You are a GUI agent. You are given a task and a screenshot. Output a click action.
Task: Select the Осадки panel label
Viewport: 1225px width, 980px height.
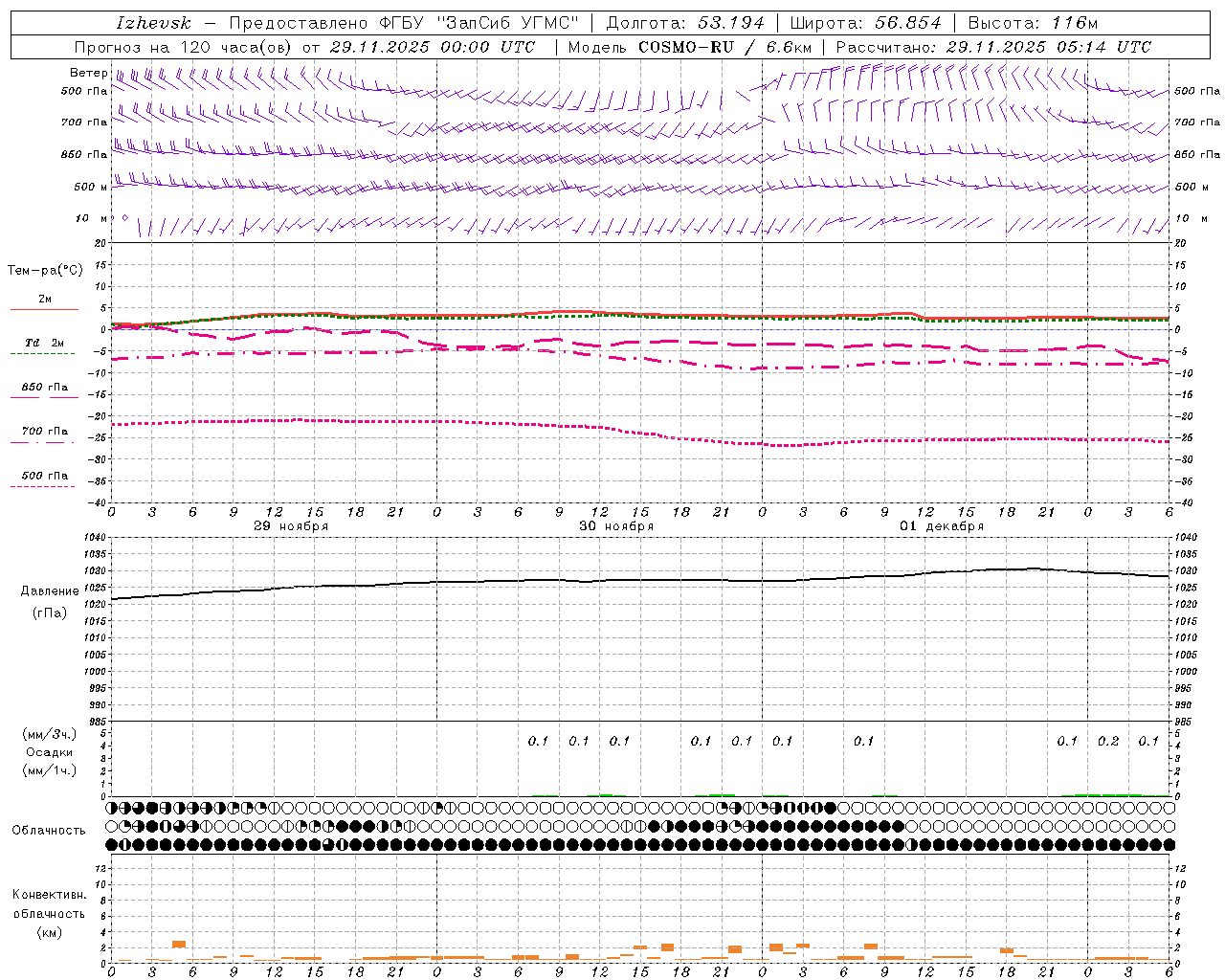pos(50,752)
